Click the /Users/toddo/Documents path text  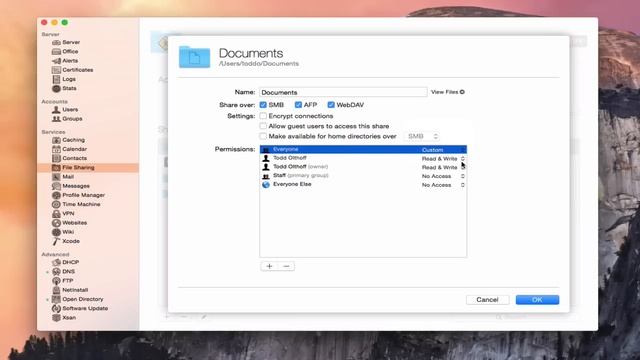coord(259,64)
